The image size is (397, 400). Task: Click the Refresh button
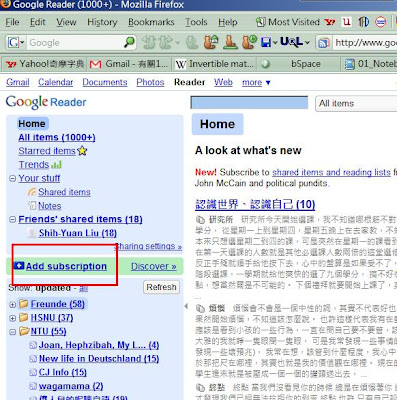(x=161, y=287)
